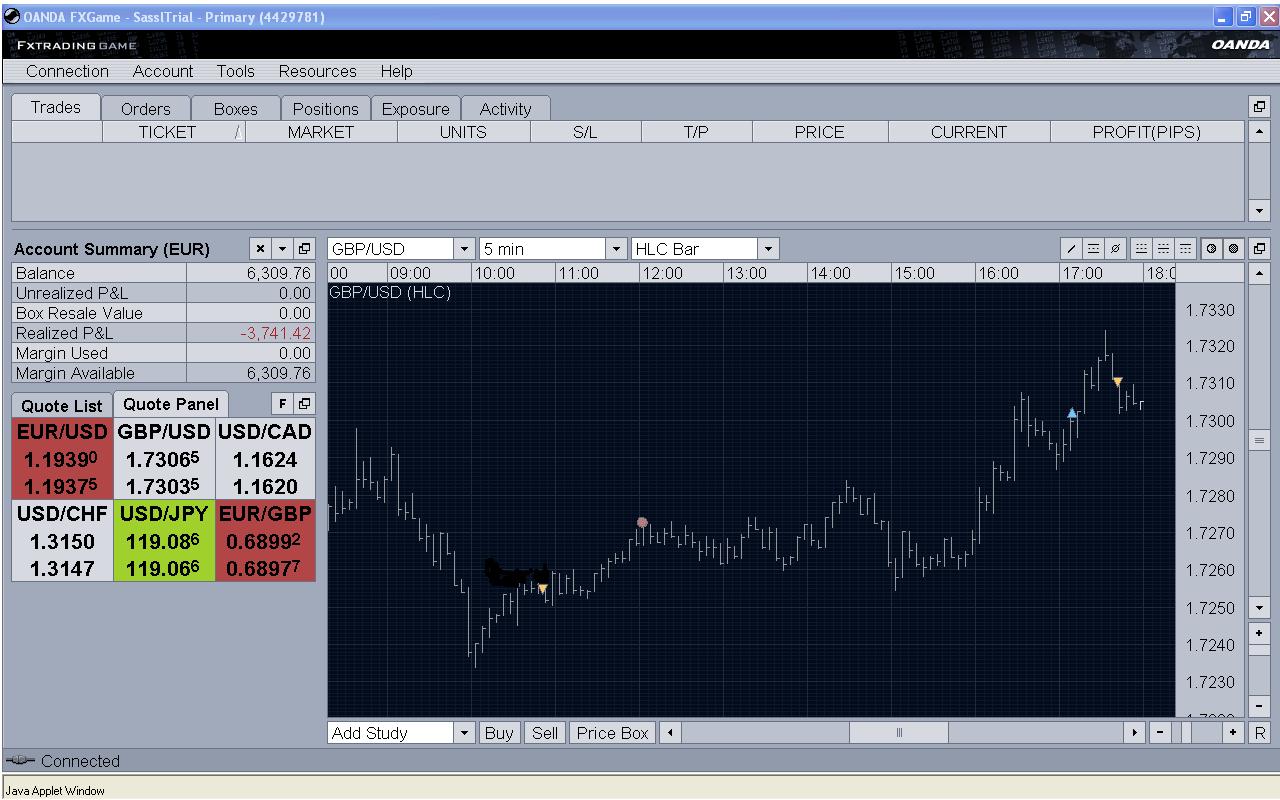Viewport: 1280px width, 800px height.
Task: Open the Account Summary options arrow
Action: (x=282, y=249)
